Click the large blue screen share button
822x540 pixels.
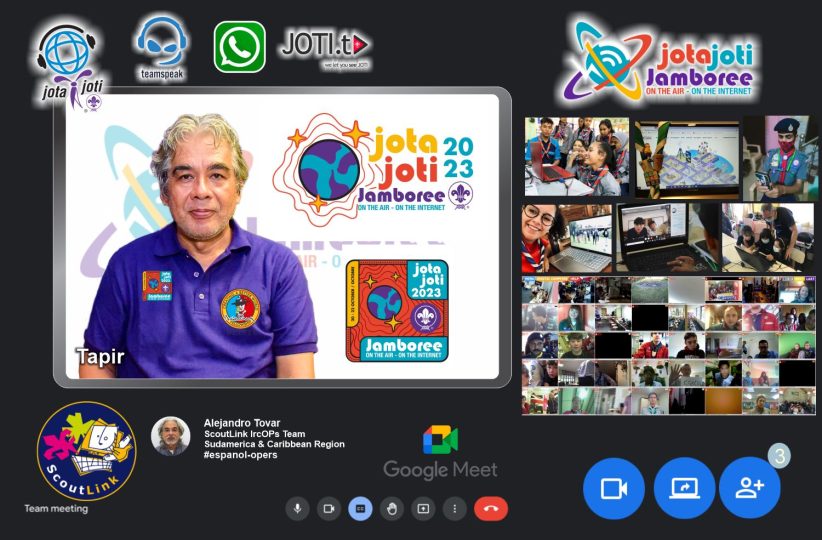coord(684,488)
